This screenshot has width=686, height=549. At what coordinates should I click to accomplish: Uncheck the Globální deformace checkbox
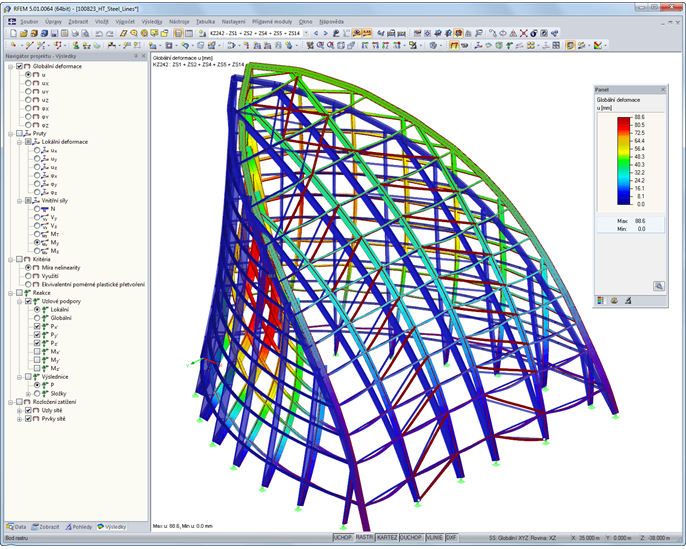coord(19,66)
